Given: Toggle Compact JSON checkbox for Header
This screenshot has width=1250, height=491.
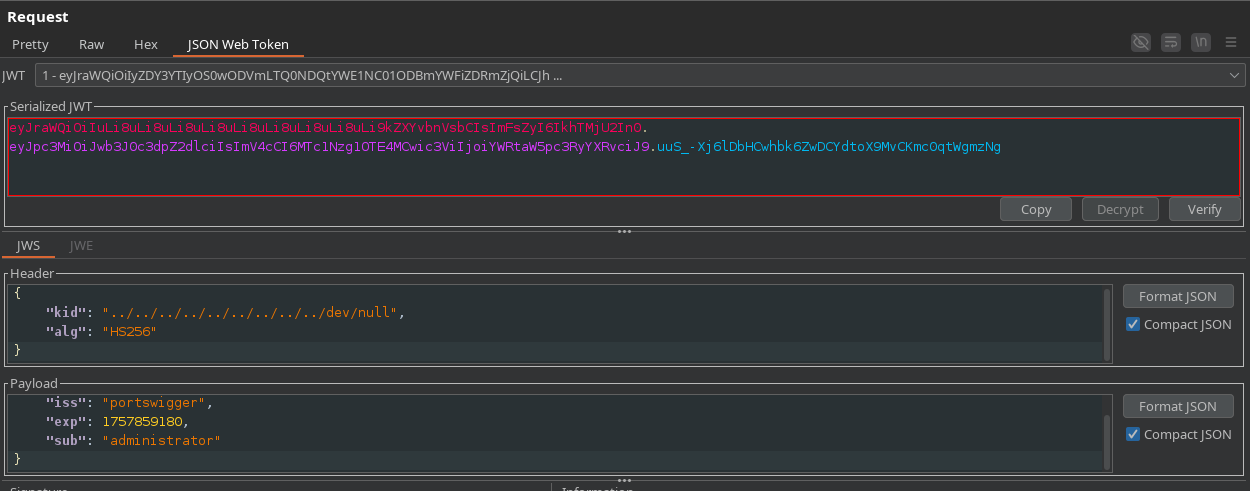Looking at the screenshot, I should (x=1132, y=324).
